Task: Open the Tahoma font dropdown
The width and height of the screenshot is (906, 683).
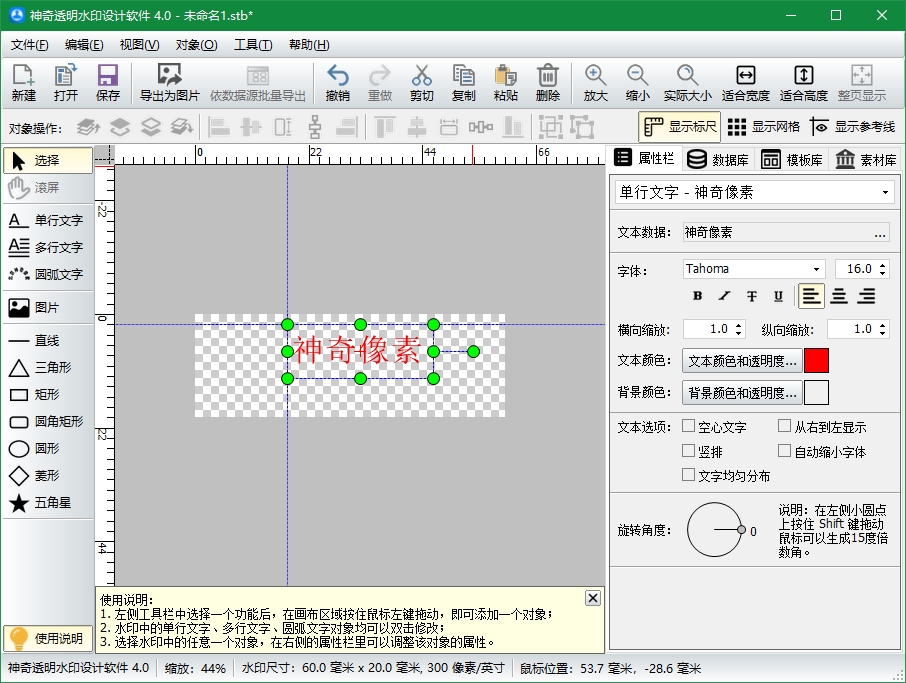Action: (817, 269)
